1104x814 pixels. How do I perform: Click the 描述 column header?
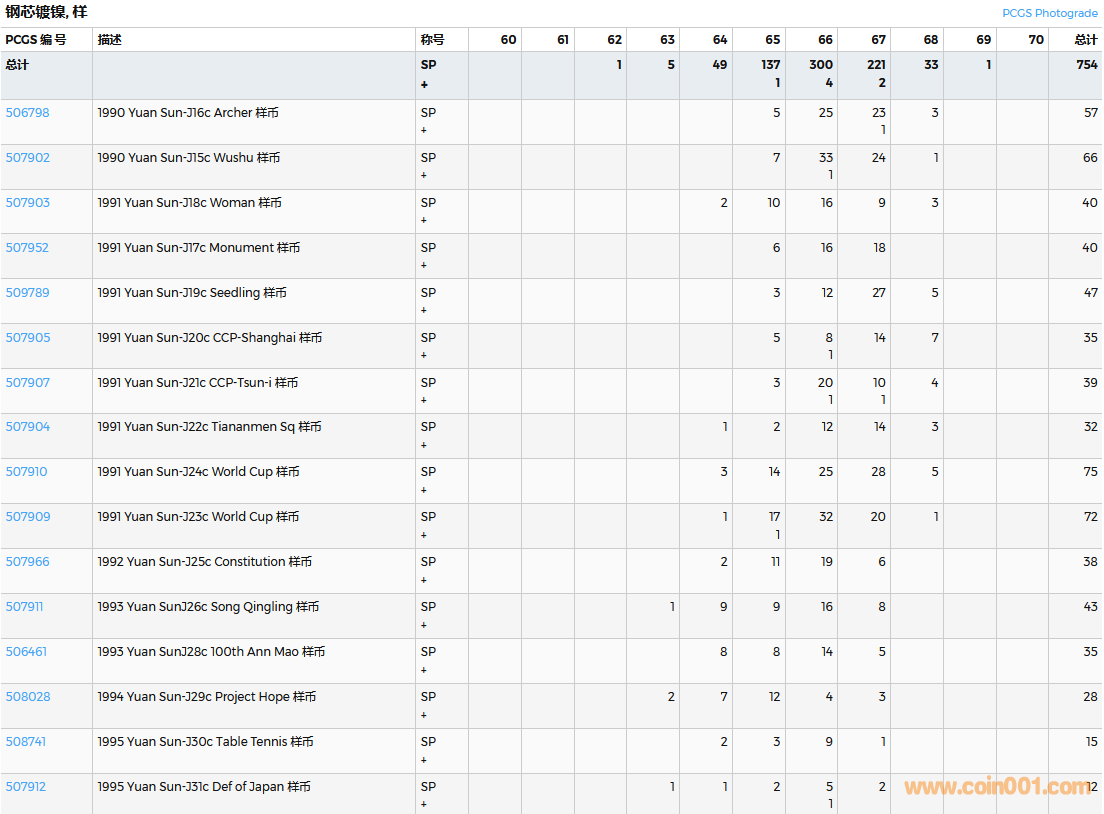click(x=109, y=40)
